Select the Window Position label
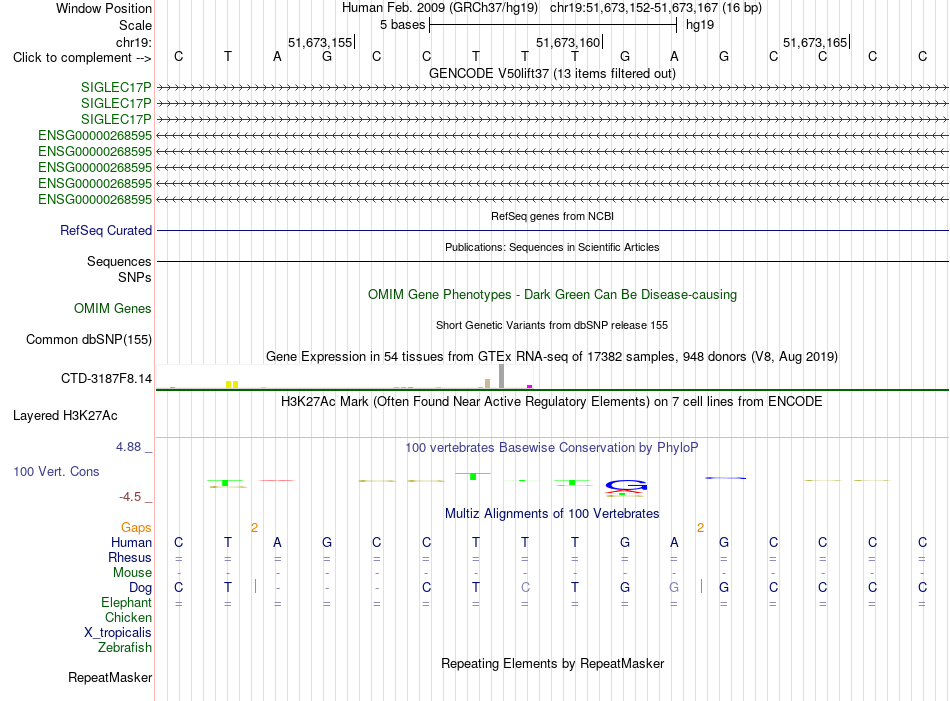 (104, 8)
